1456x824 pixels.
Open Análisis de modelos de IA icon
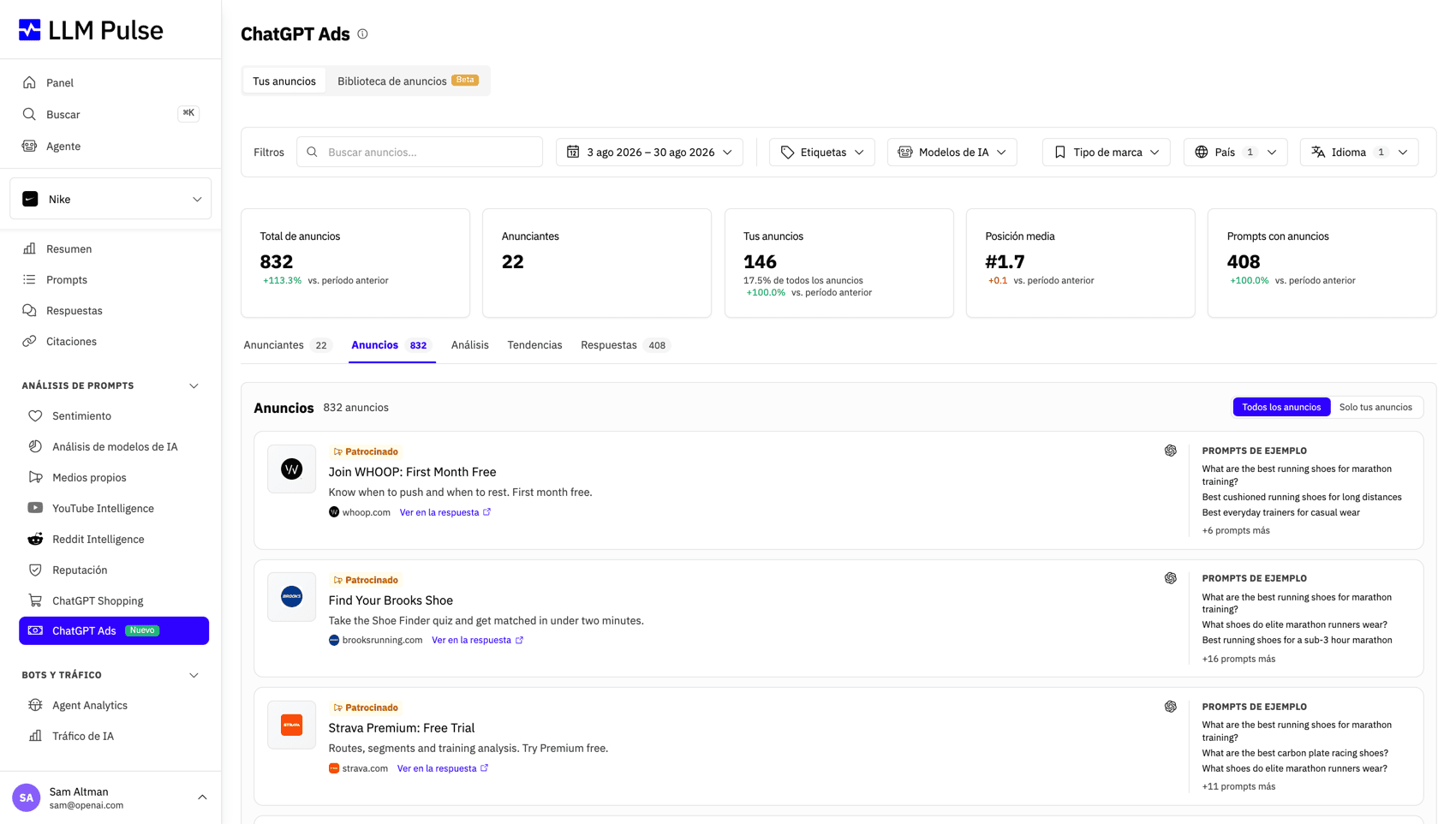tap(35, 446)
